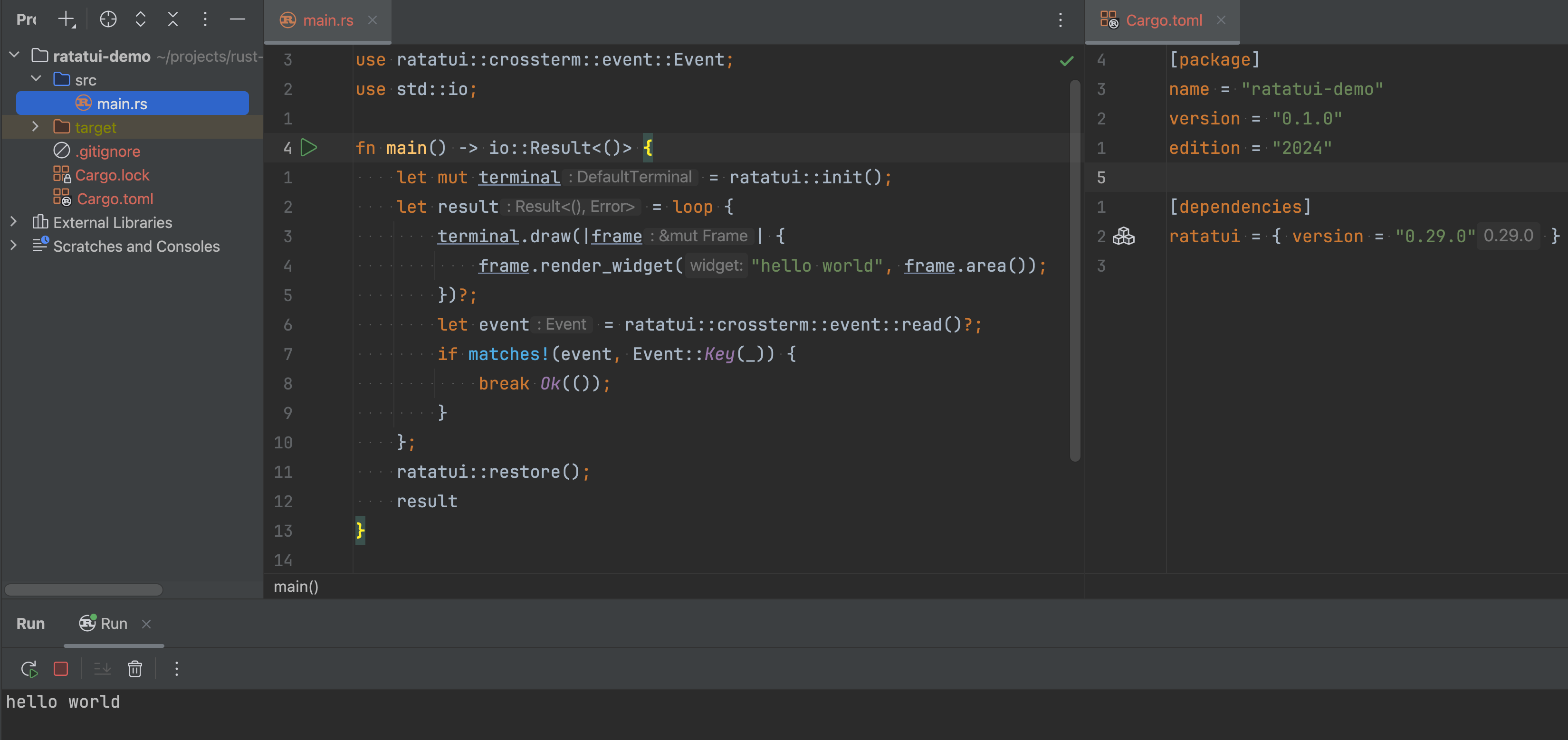Clear console output with trash icon
This screenshot has height=740, width=1568.
(134, 669)
